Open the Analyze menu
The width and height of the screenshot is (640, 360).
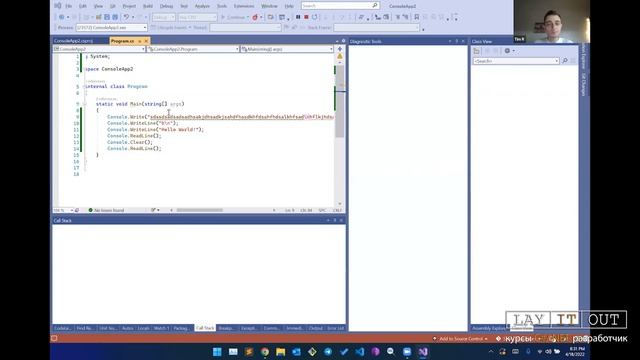tap(202, 6)
